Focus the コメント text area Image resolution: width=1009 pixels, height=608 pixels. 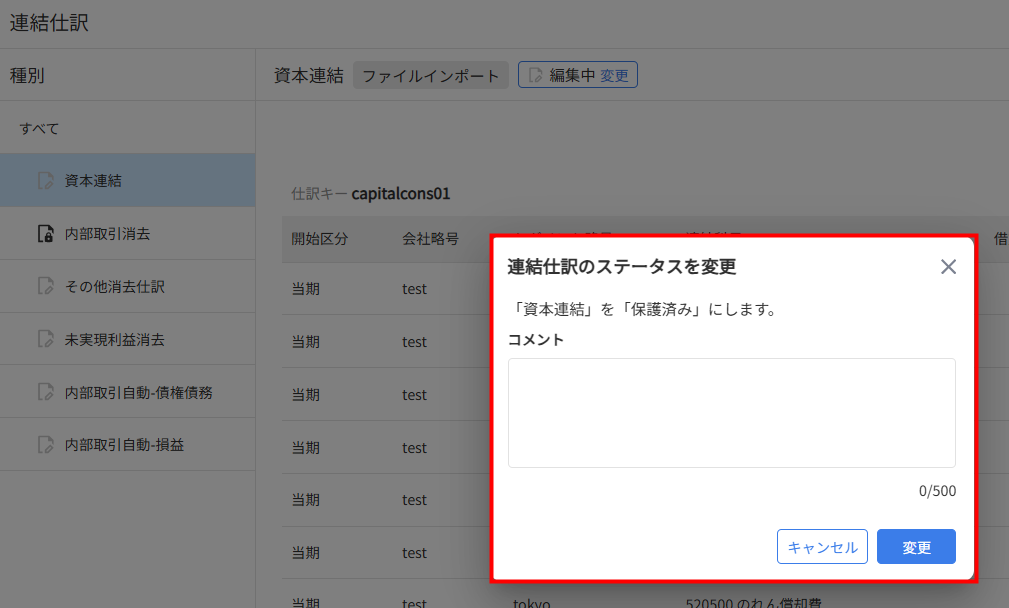point(731,412)
